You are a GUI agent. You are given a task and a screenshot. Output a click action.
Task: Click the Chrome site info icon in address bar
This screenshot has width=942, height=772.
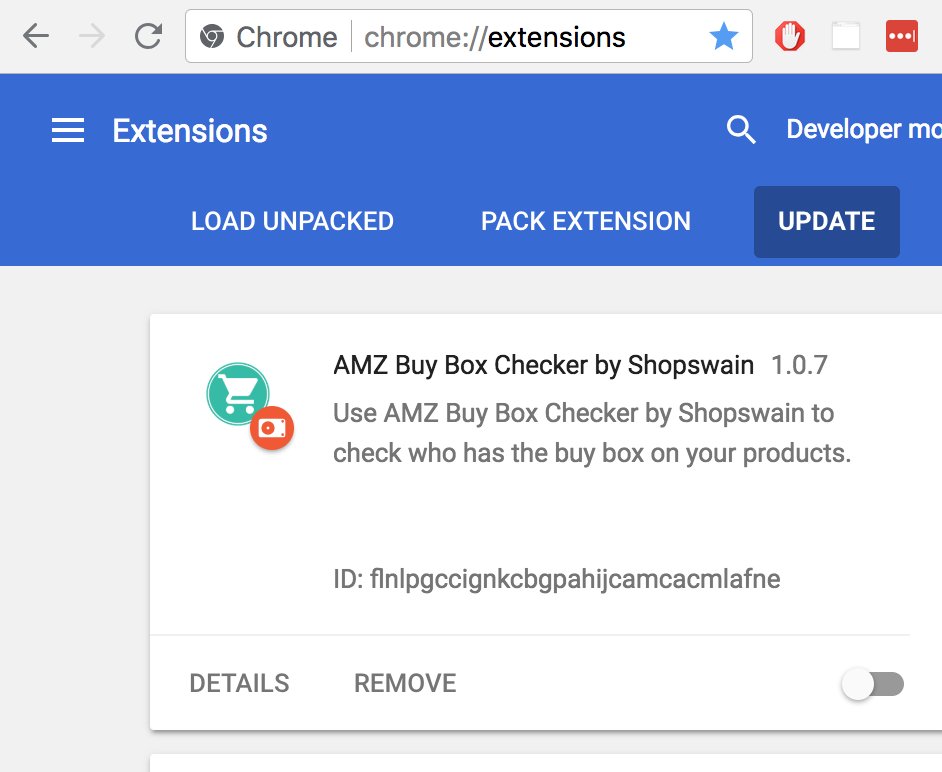pos(211,37)
